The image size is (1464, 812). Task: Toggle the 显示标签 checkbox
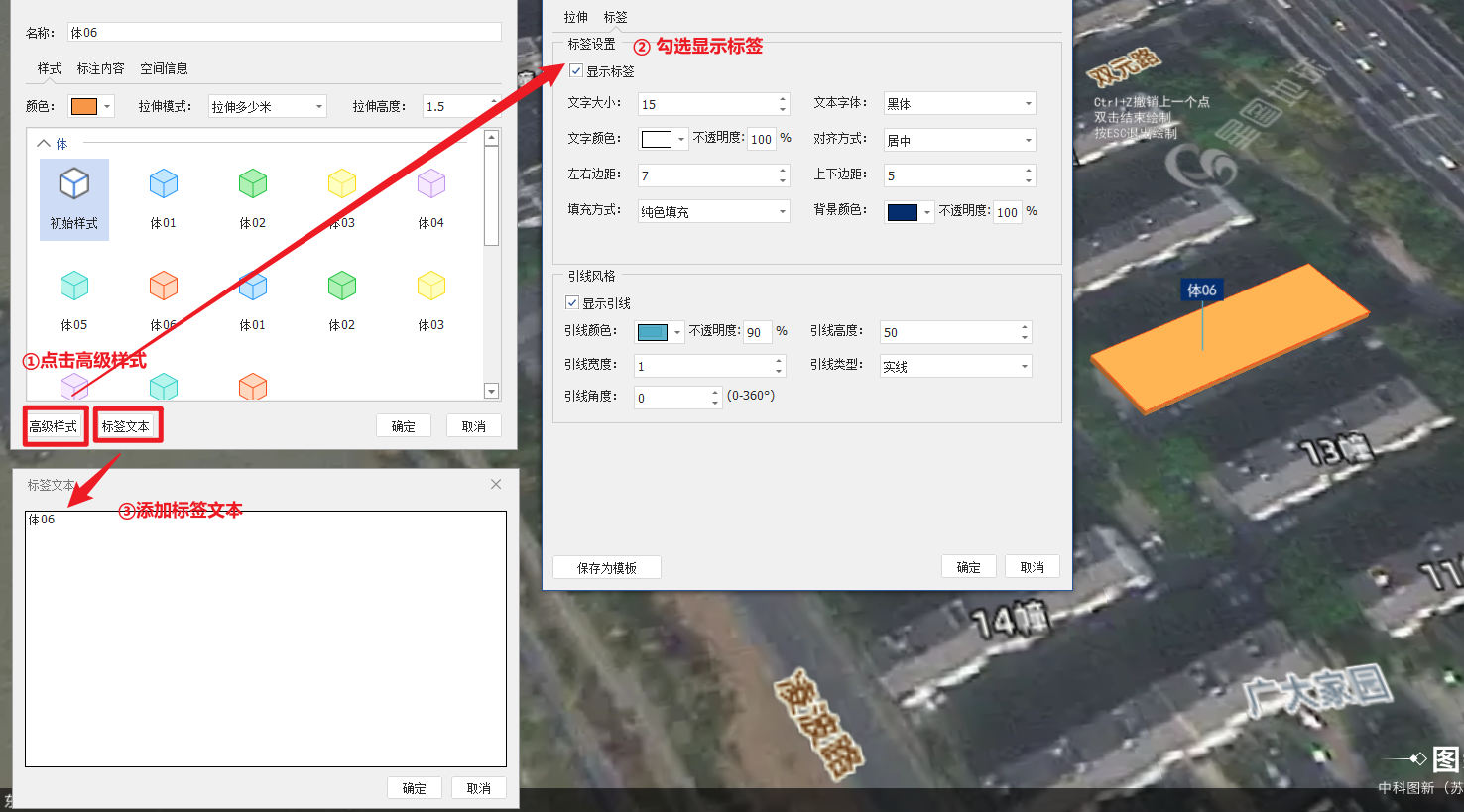tap(576, 71)
